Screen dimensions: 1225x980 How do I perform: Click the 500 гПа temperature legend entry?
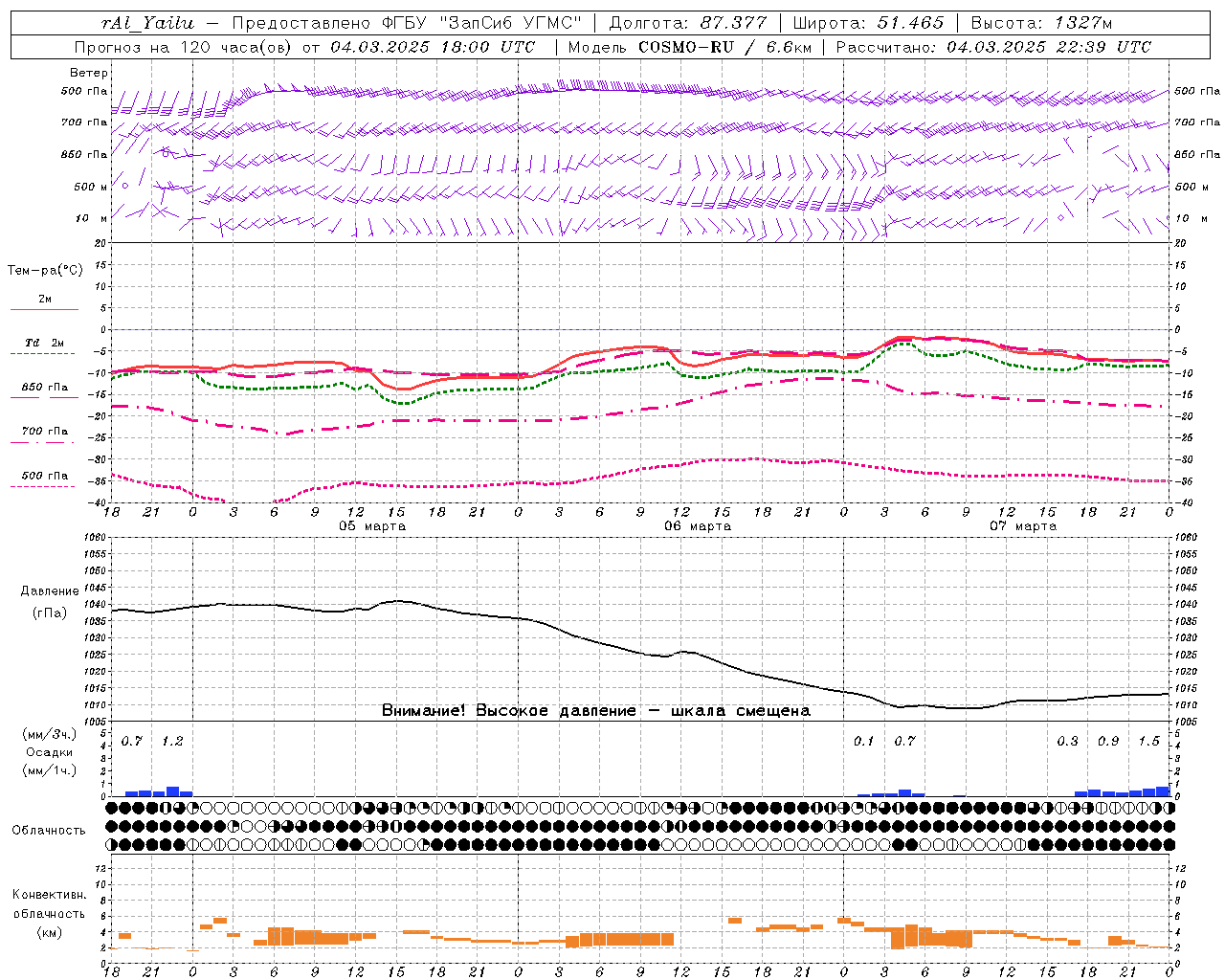pyautogui.click(x=45, y=476)
